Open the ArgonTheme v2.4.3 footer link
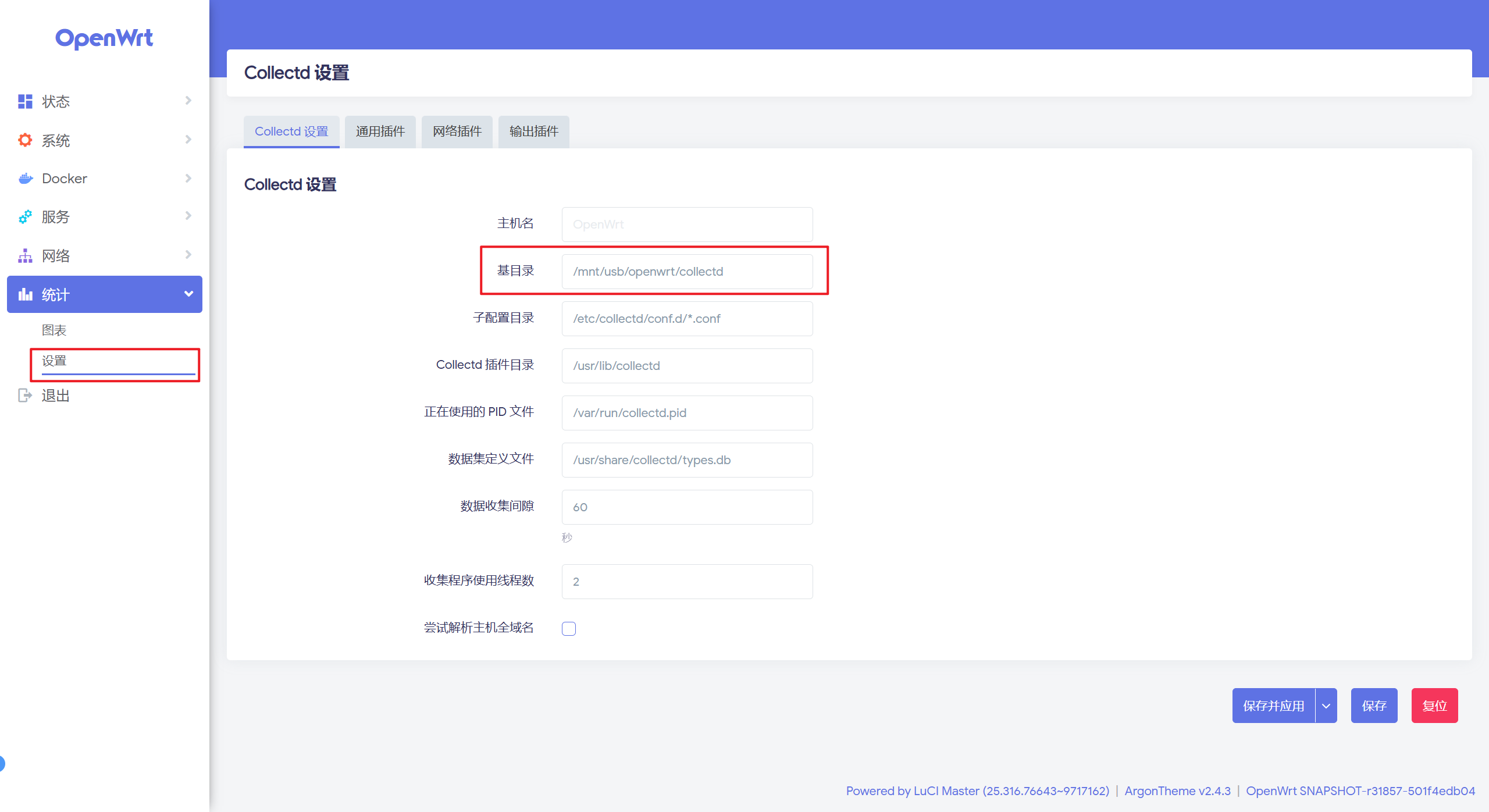The height and width of the screenshot is (812, 1489). tap(1177, 791)
